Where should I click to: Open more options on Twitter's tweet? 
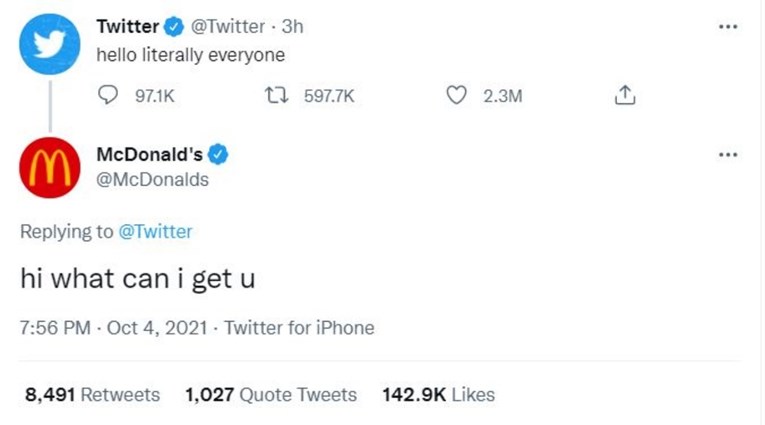[727, 27]
